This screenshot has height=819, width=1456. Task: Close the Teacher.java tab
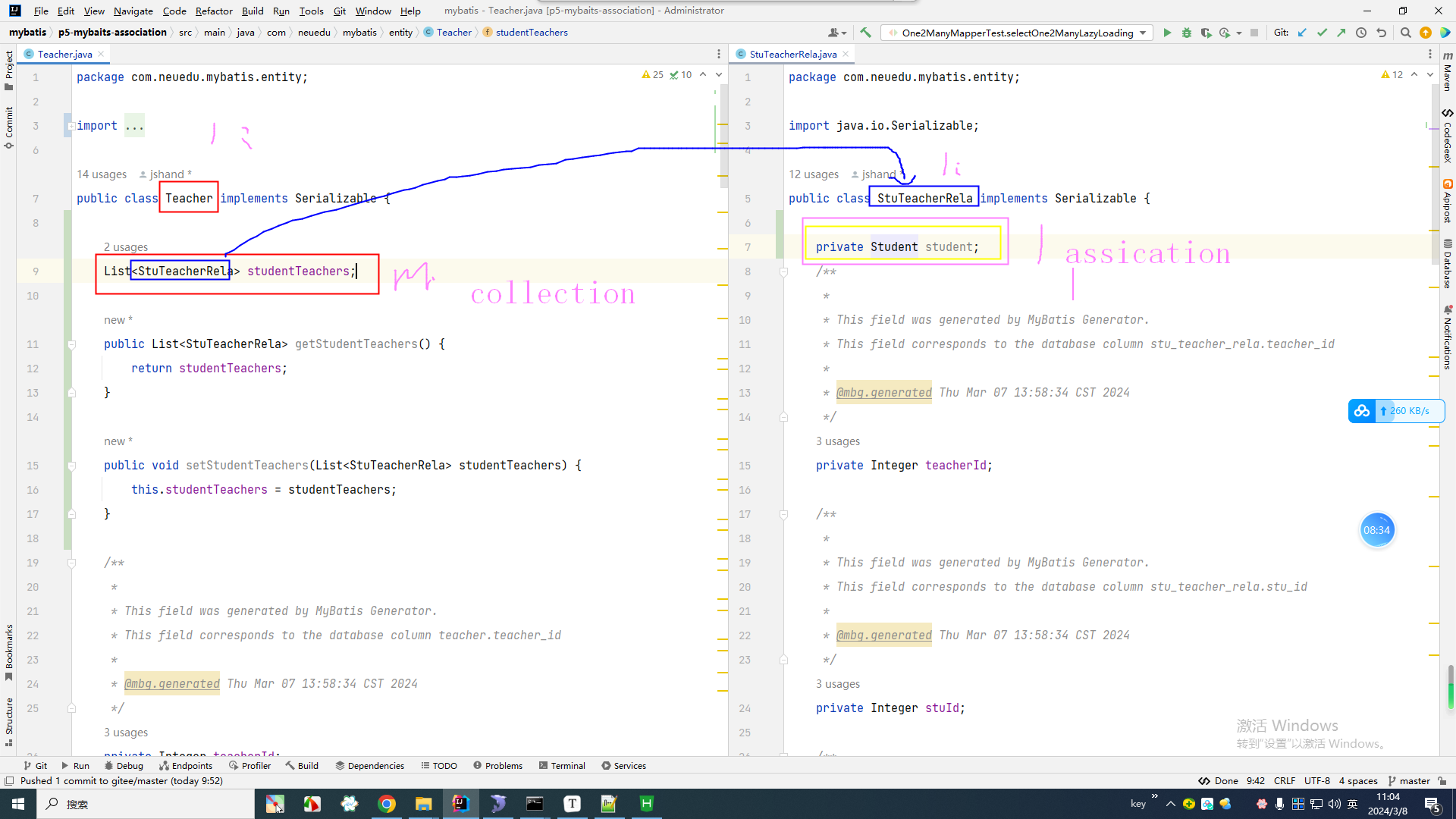click(101, 54)
